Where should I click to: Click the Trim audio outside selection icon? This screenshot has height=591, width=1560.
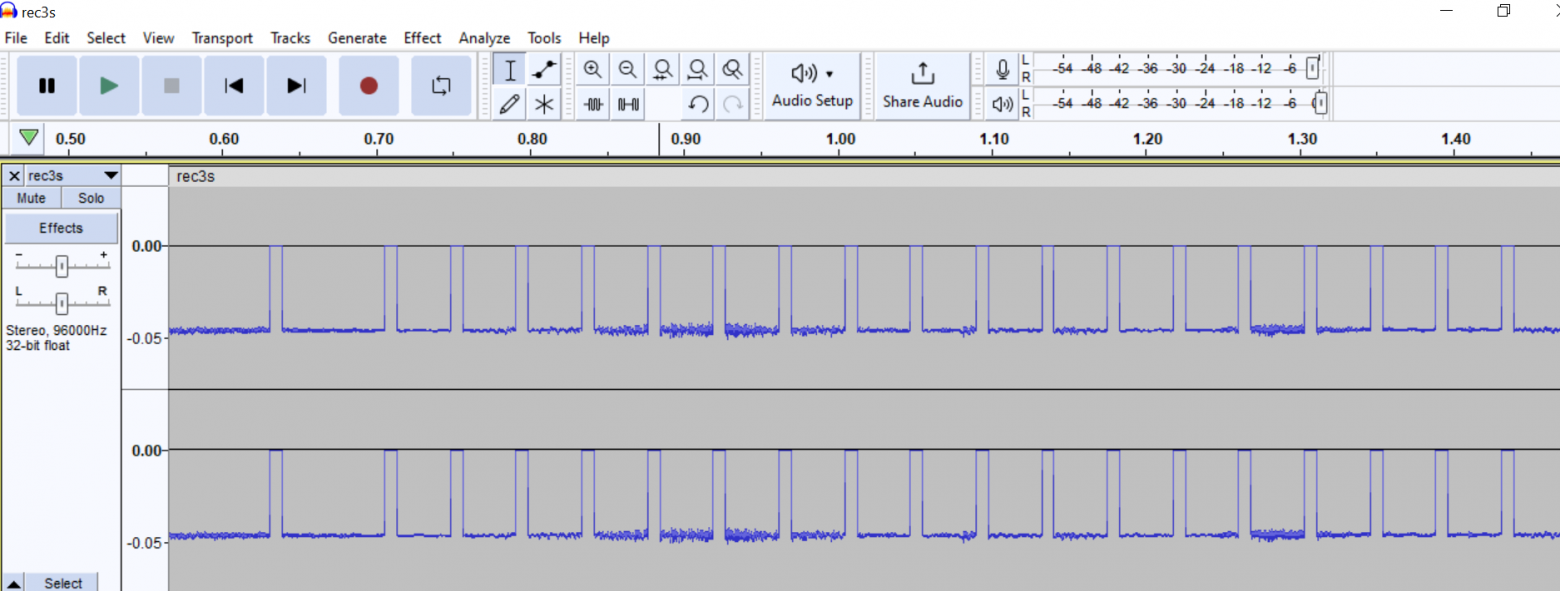pos(594,104)
